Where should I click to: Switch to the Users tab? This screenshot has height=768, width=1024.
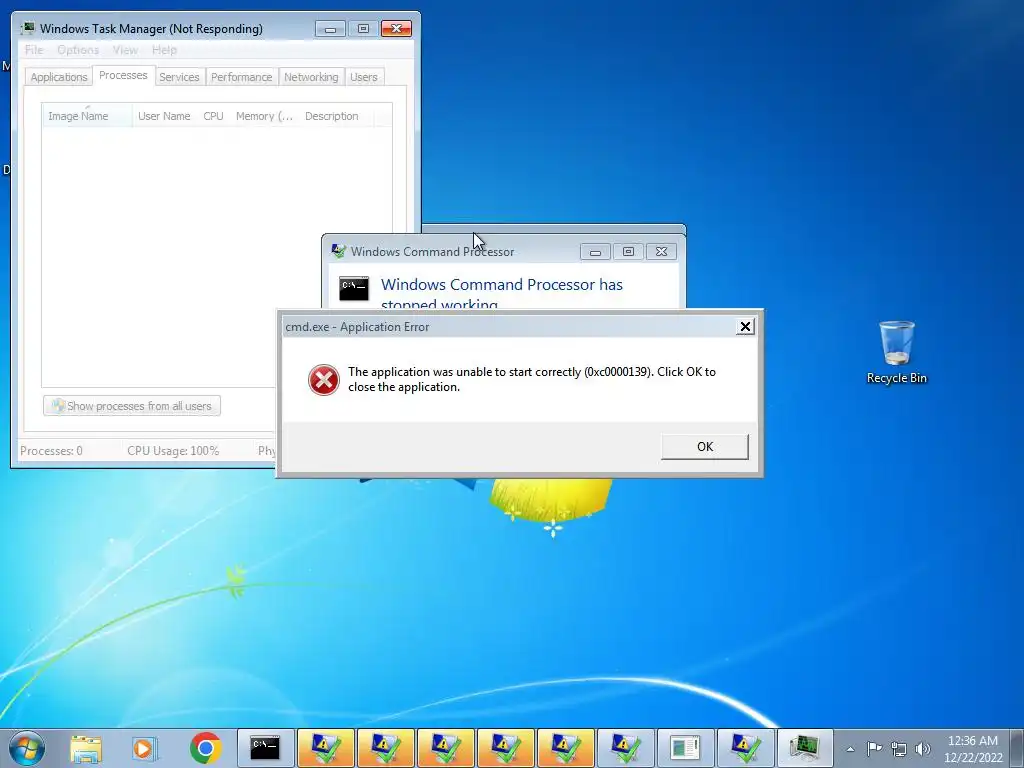(364, 77)
